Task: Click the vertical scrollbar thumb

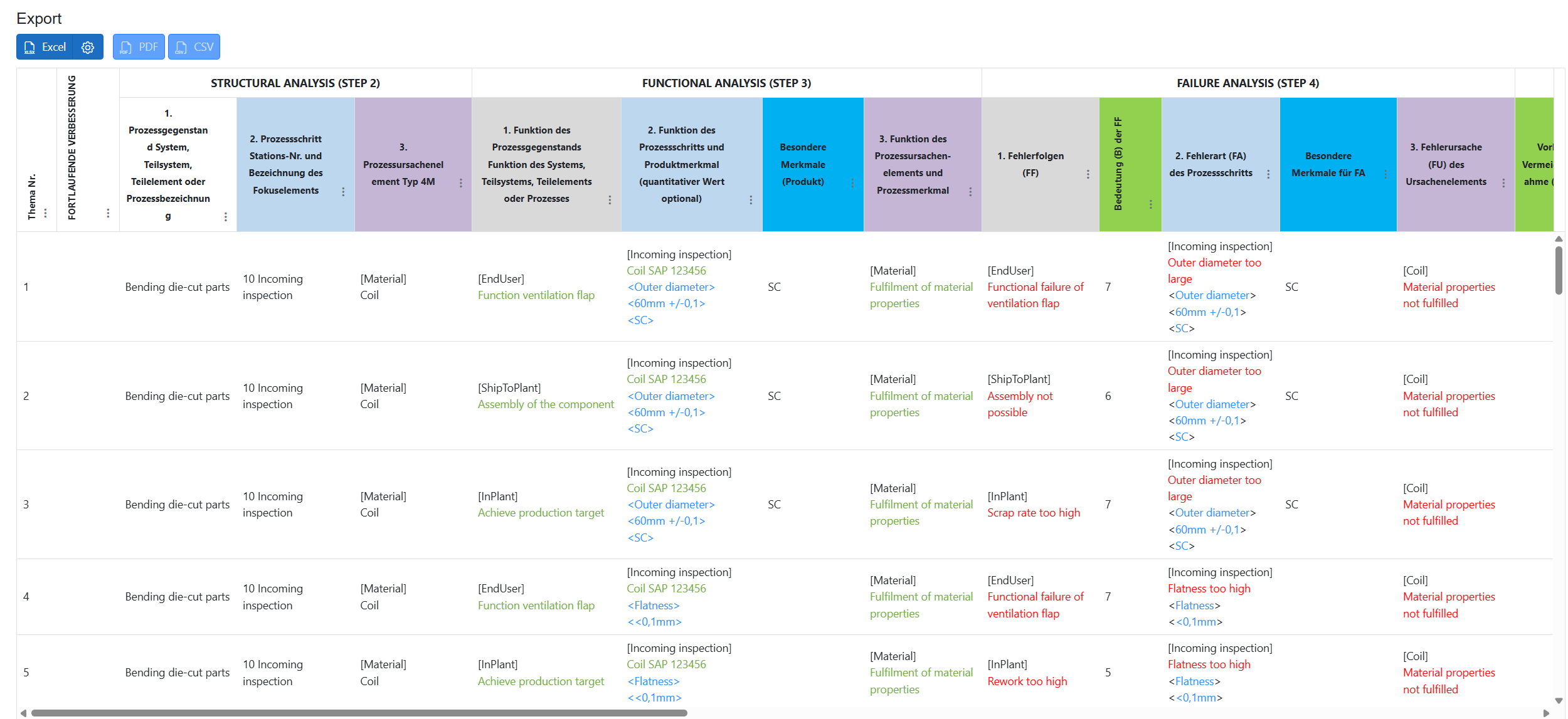Action: [1559, 270]
